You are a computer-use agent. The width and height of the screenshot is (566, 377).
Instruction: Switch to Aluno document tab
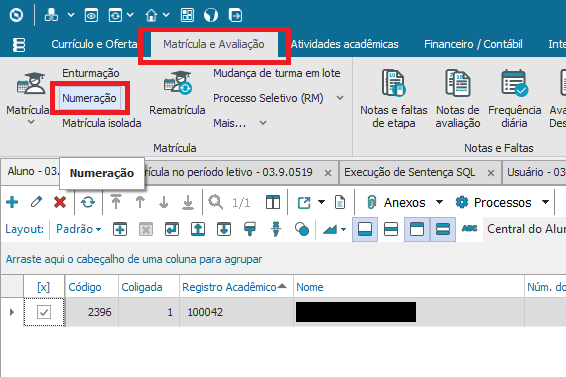coord(31,171)
